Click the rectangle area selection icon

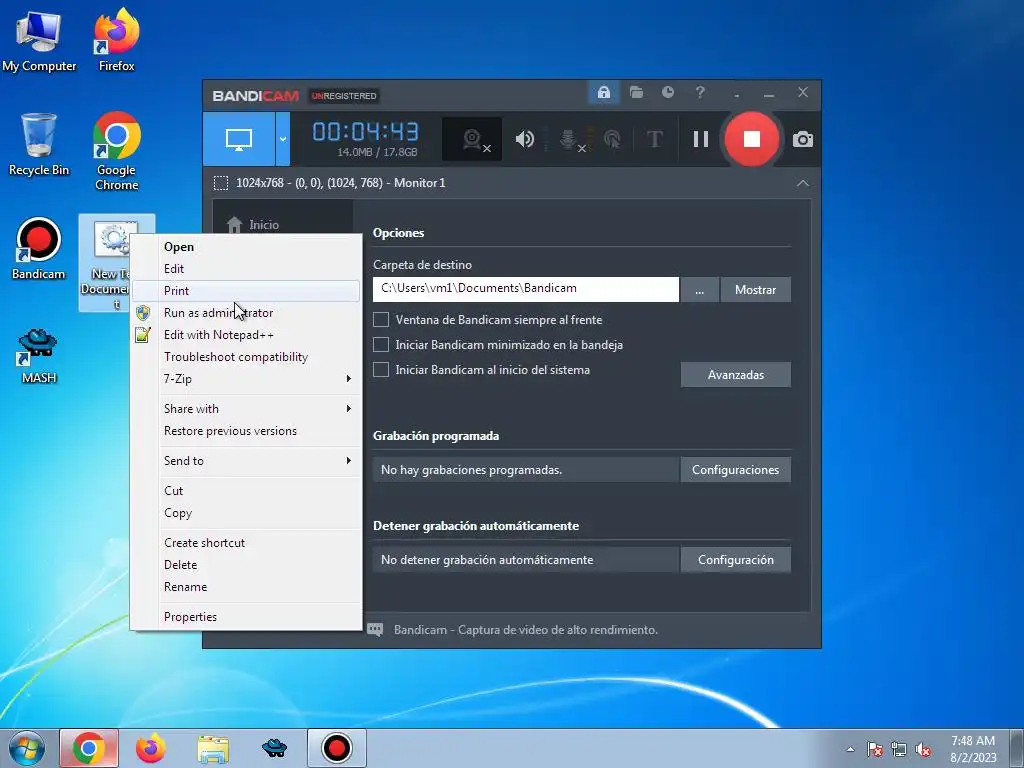[221, 183]
